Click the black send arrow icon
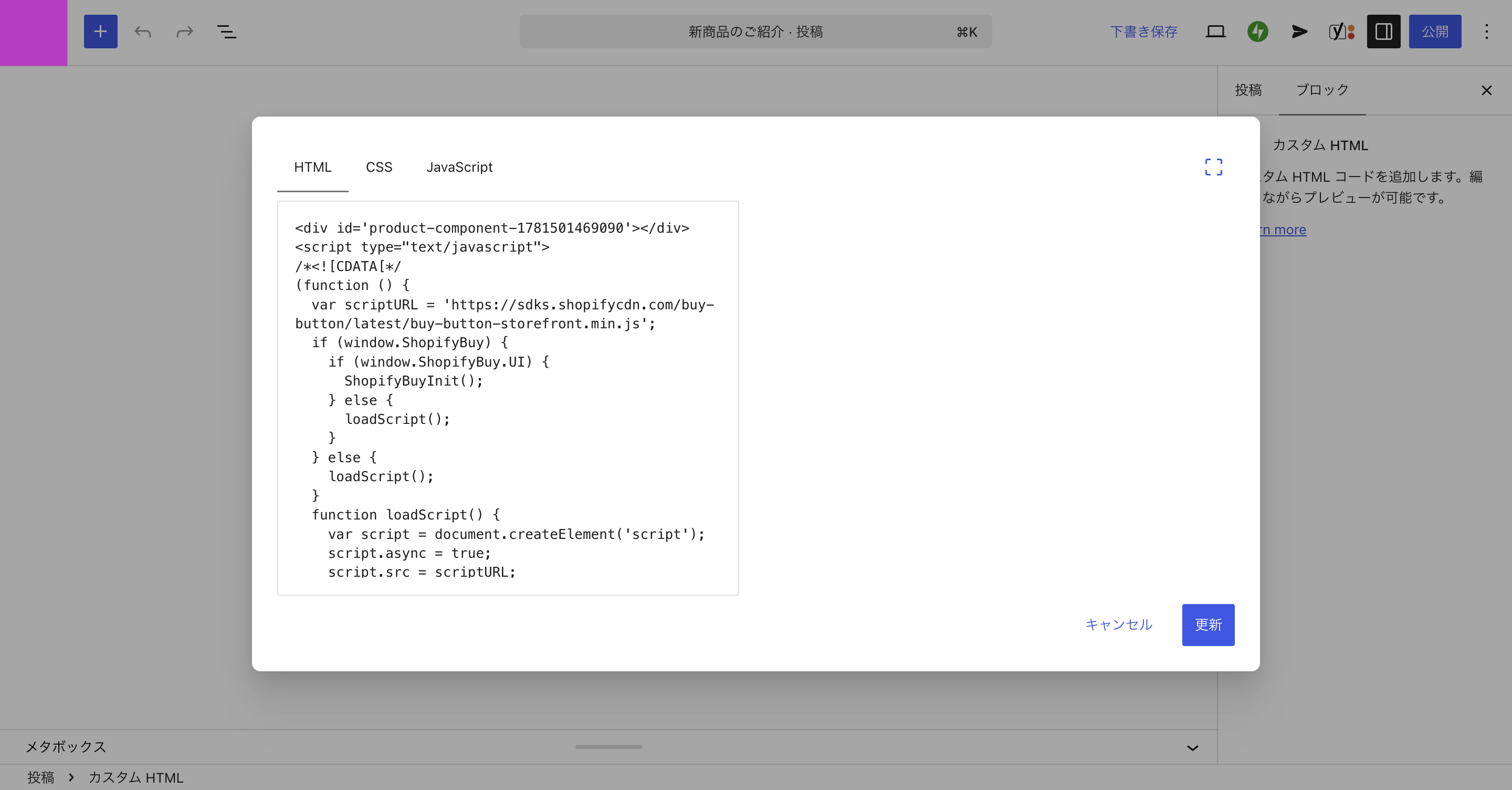The width and height of the screenshot is (1512, 790). coord(1299,32)
